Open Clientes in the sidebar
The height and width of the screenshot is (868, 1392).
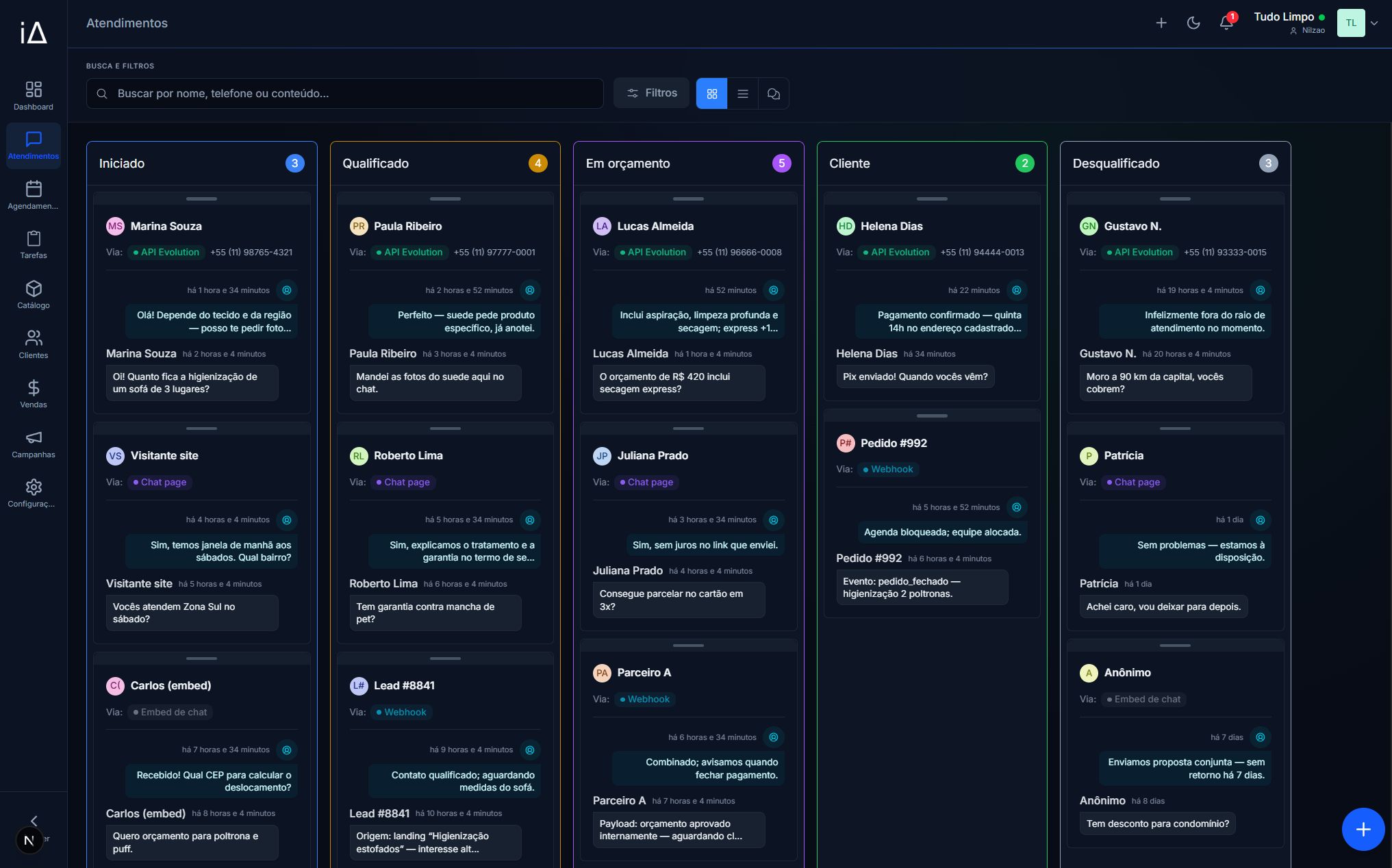tap(34, 344)
